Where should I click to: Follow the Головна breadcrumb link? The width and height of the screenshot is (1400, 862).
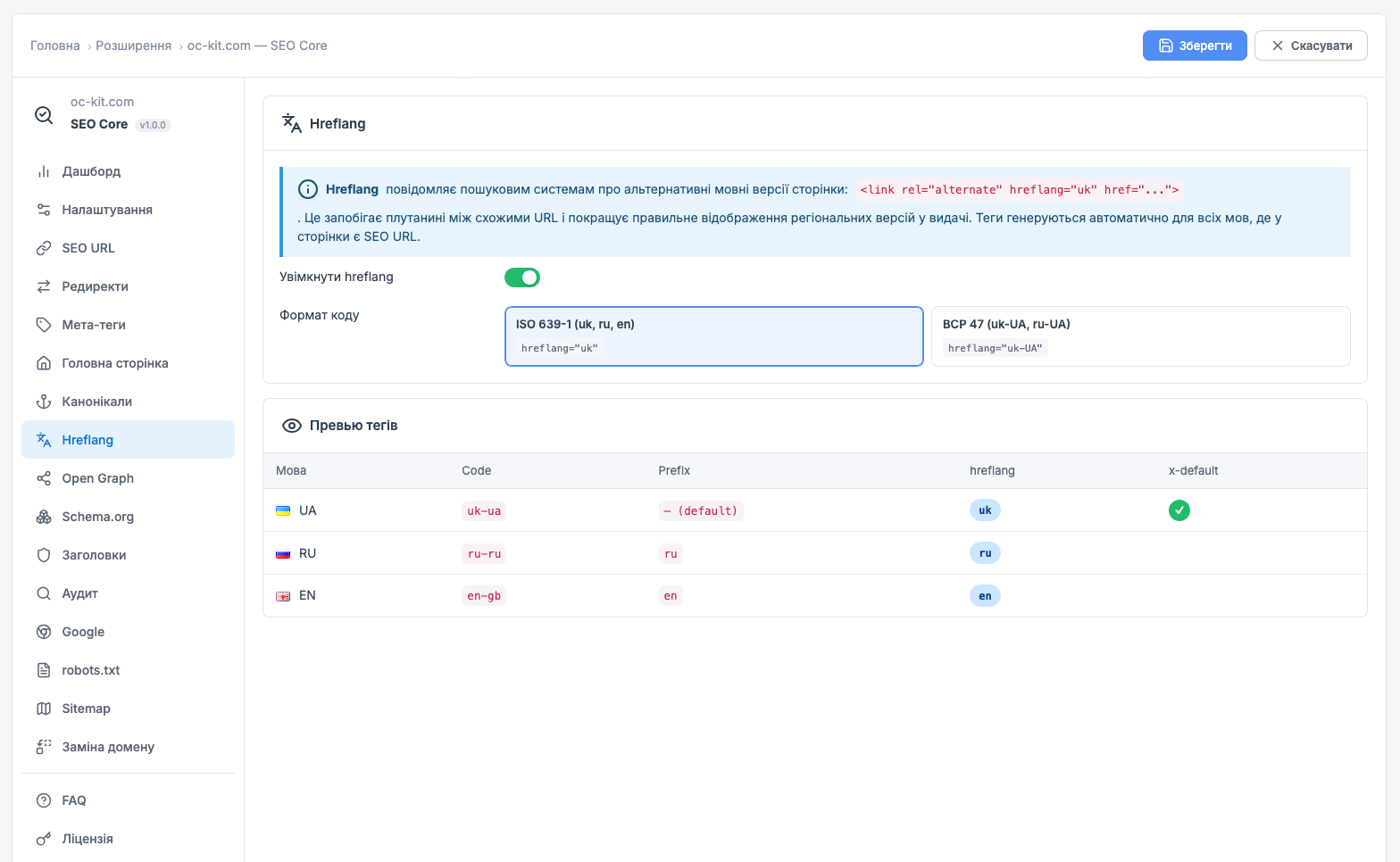(55, 46)
